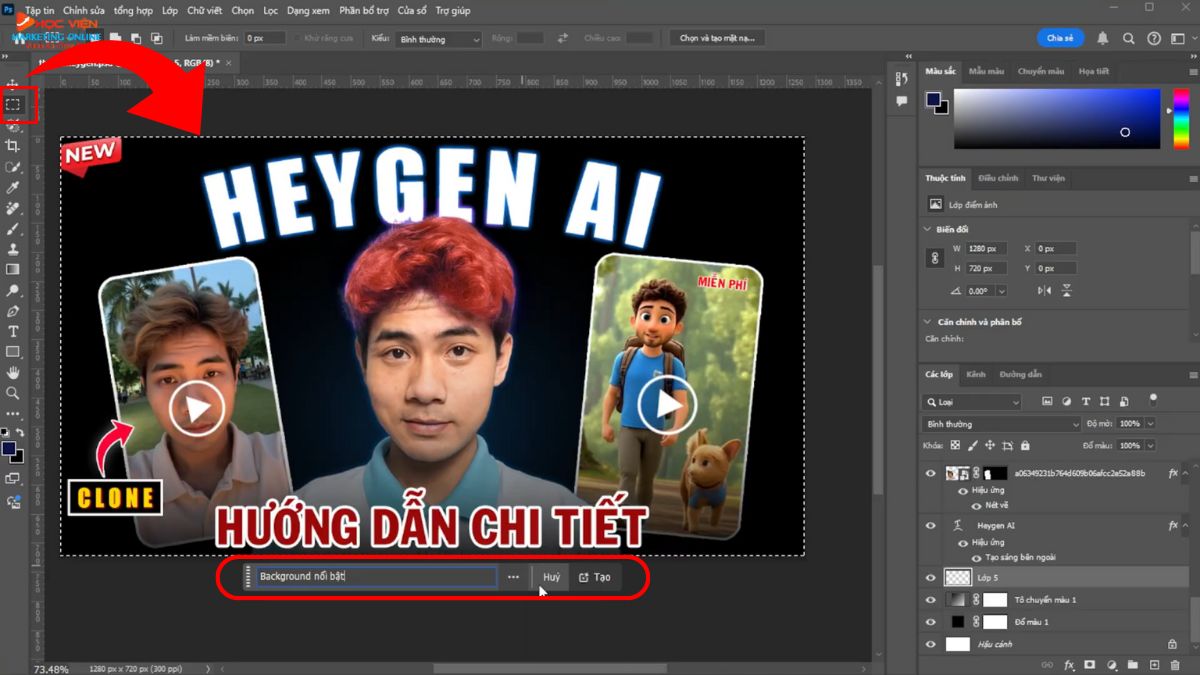Lock all padlock icon in Khoá row
This screenshot has width=1200, height=675.
[x=1025, y=445]
